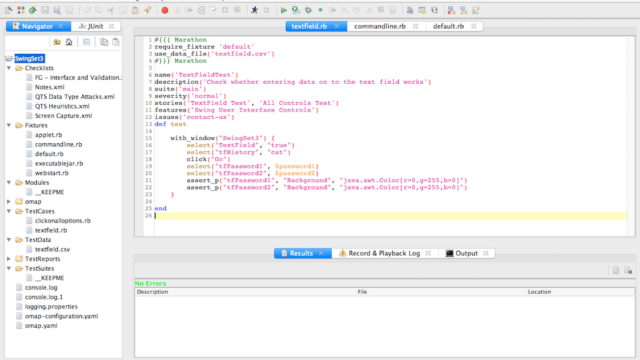This screenshot has height=360, width=640.
Task: Select Notes.xml in Checklists
Action: tap(49, 87)
